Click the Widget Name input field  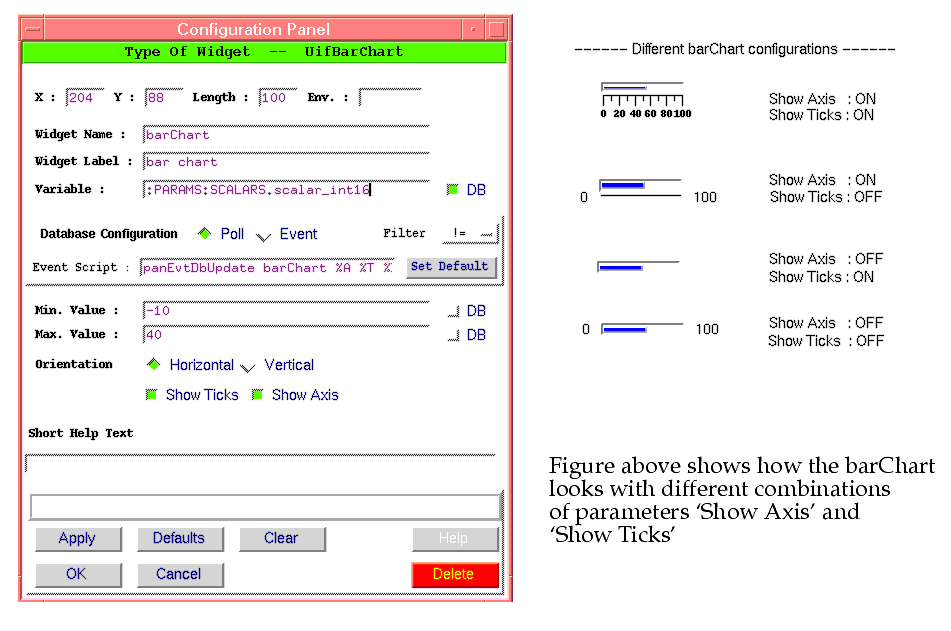click(x=286, y=135)
